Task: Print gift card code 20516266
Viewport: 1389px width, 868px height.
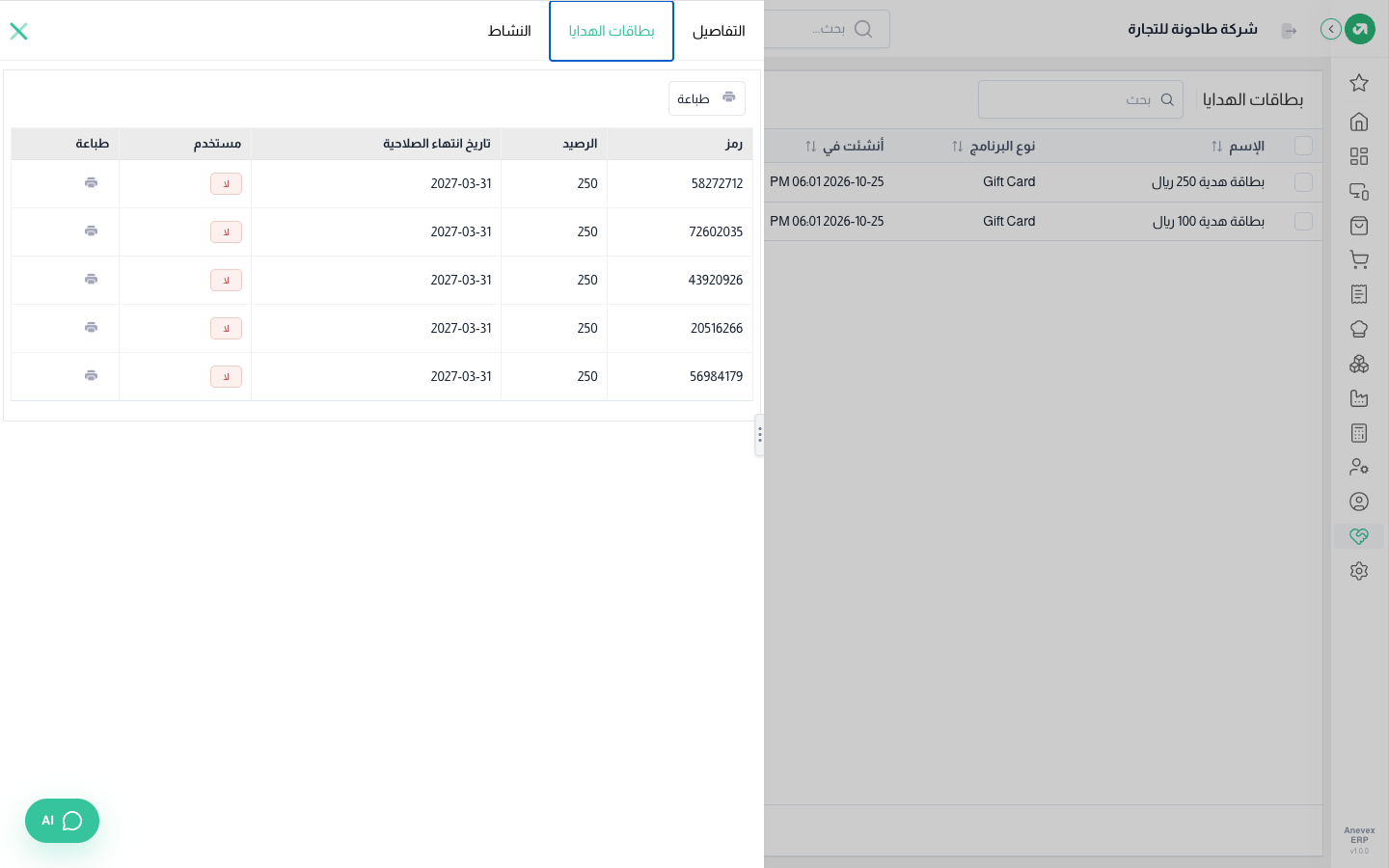Action: click(x=91, y=328)
